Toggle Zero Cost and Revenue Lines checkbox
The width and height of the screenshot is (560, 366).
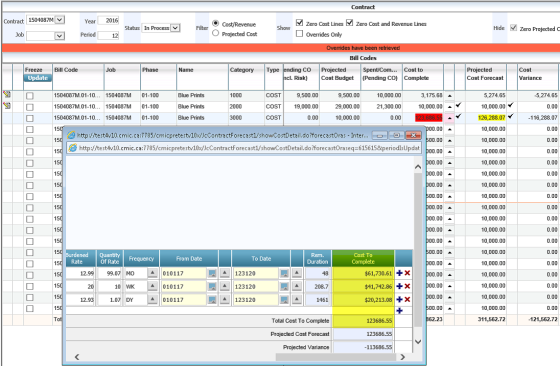(349, 23)
